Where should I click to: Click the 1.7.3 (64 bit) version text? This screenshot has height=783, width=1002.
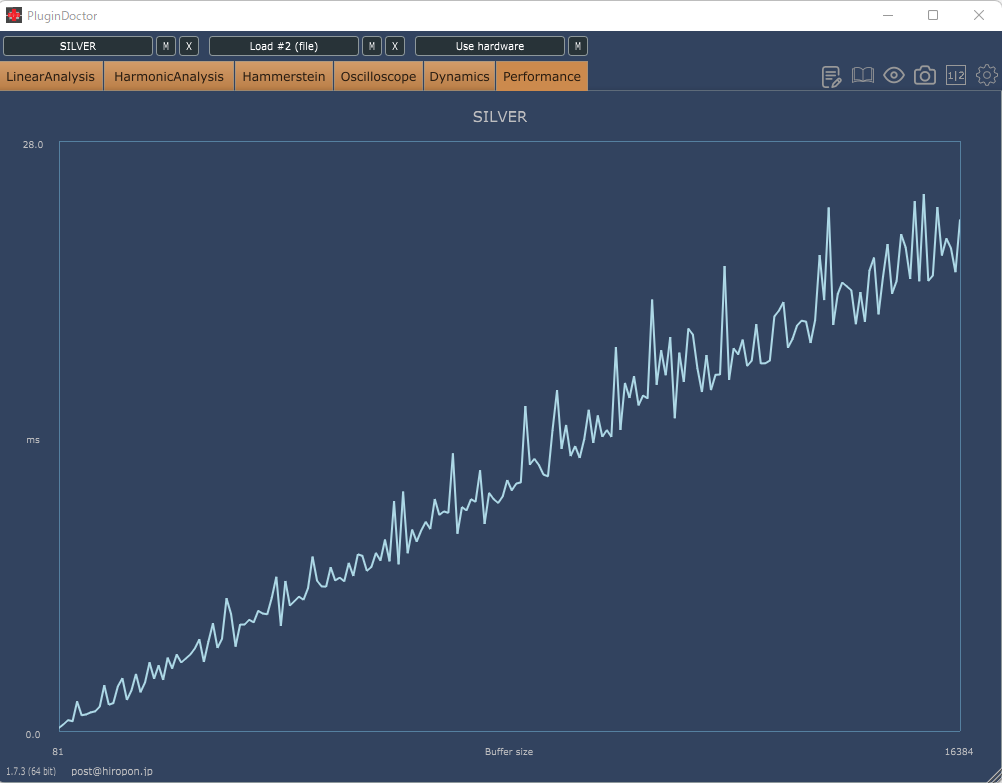31,771
